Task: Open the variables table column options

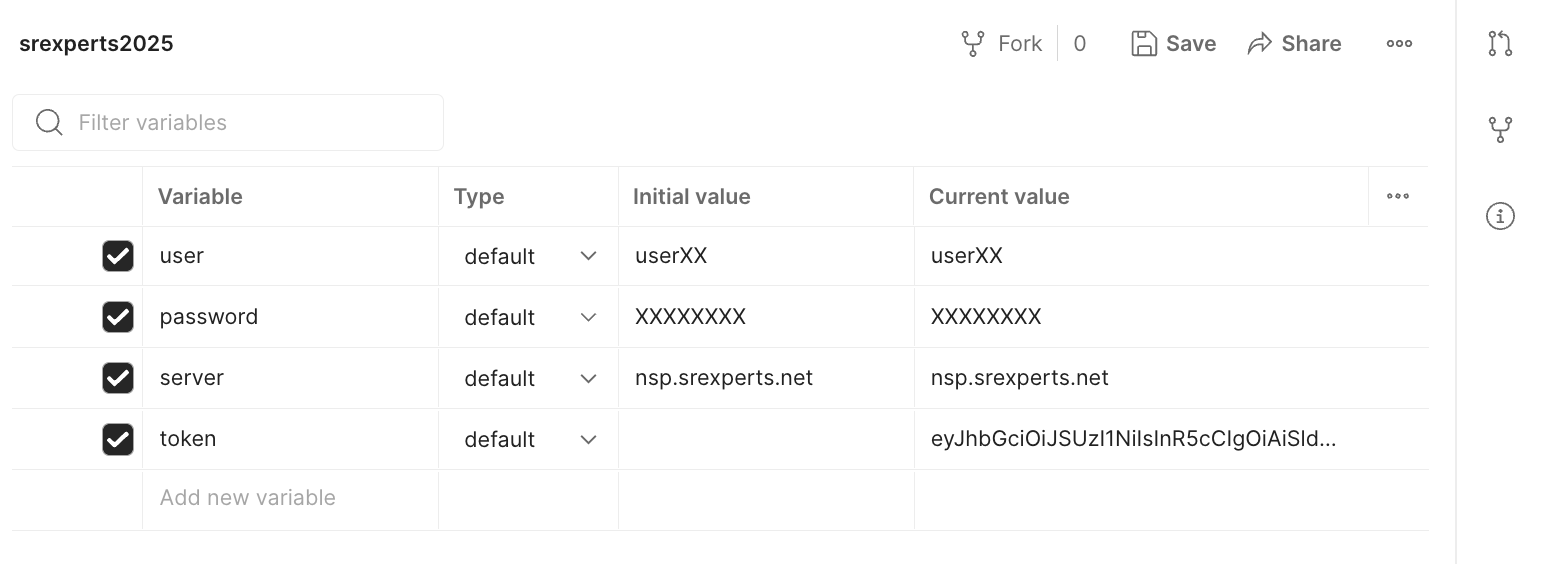Action: [x=1397, y=197]
